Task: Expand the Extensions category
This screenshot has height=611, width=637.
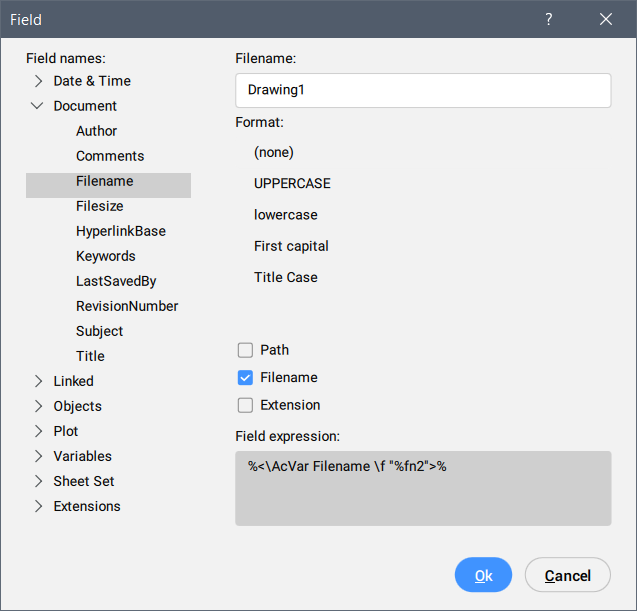Action: pos(38,506)
